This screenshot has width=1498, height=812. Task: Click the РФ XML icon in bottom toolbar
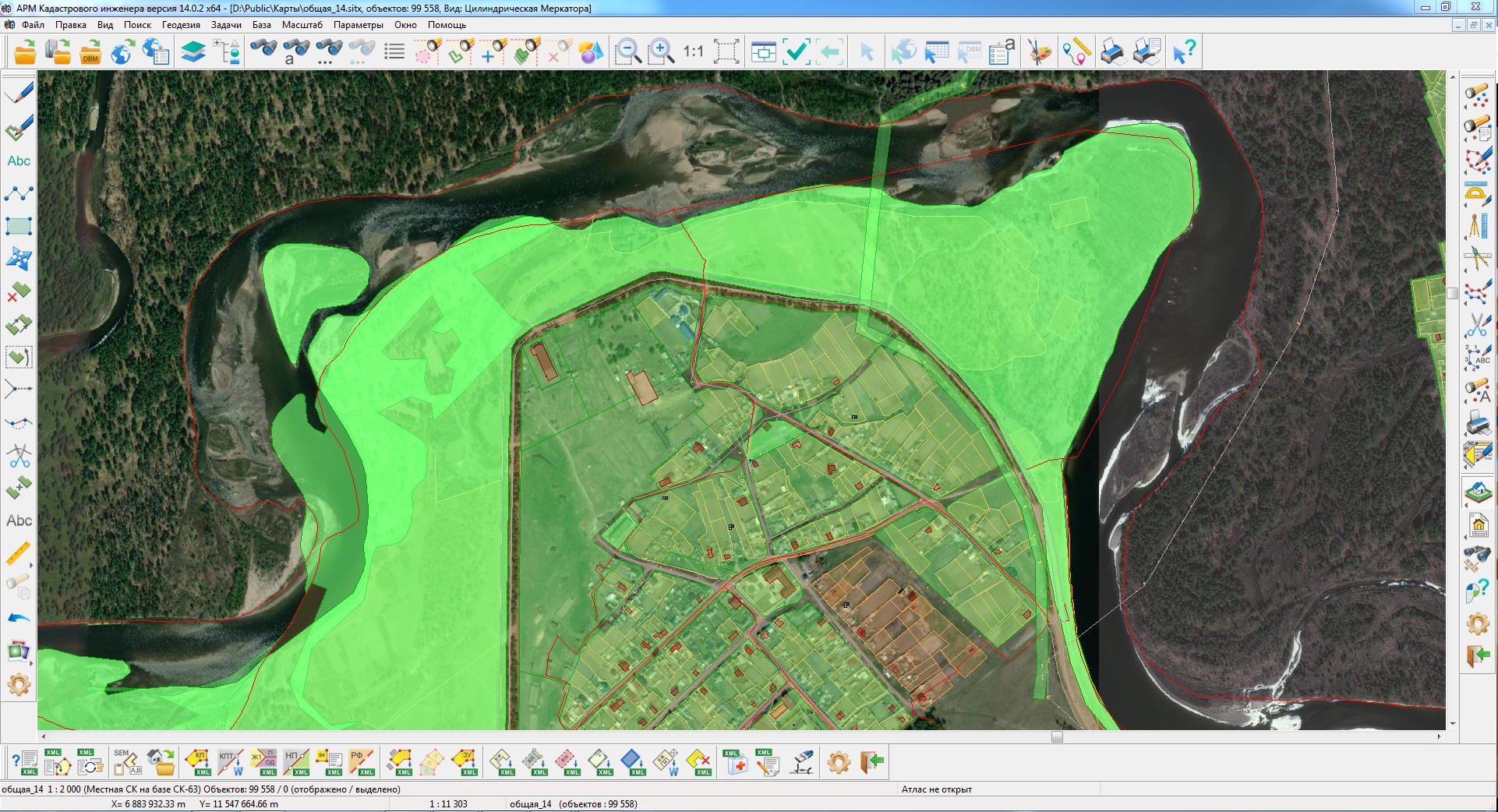(x=362, y=762)
